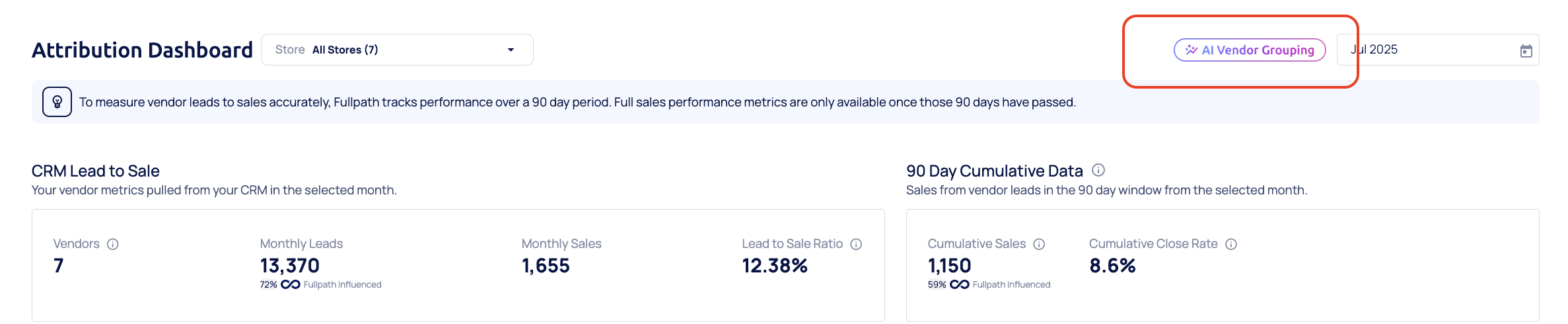Click the 12.38% Lead to Sale value

(775, 266)
